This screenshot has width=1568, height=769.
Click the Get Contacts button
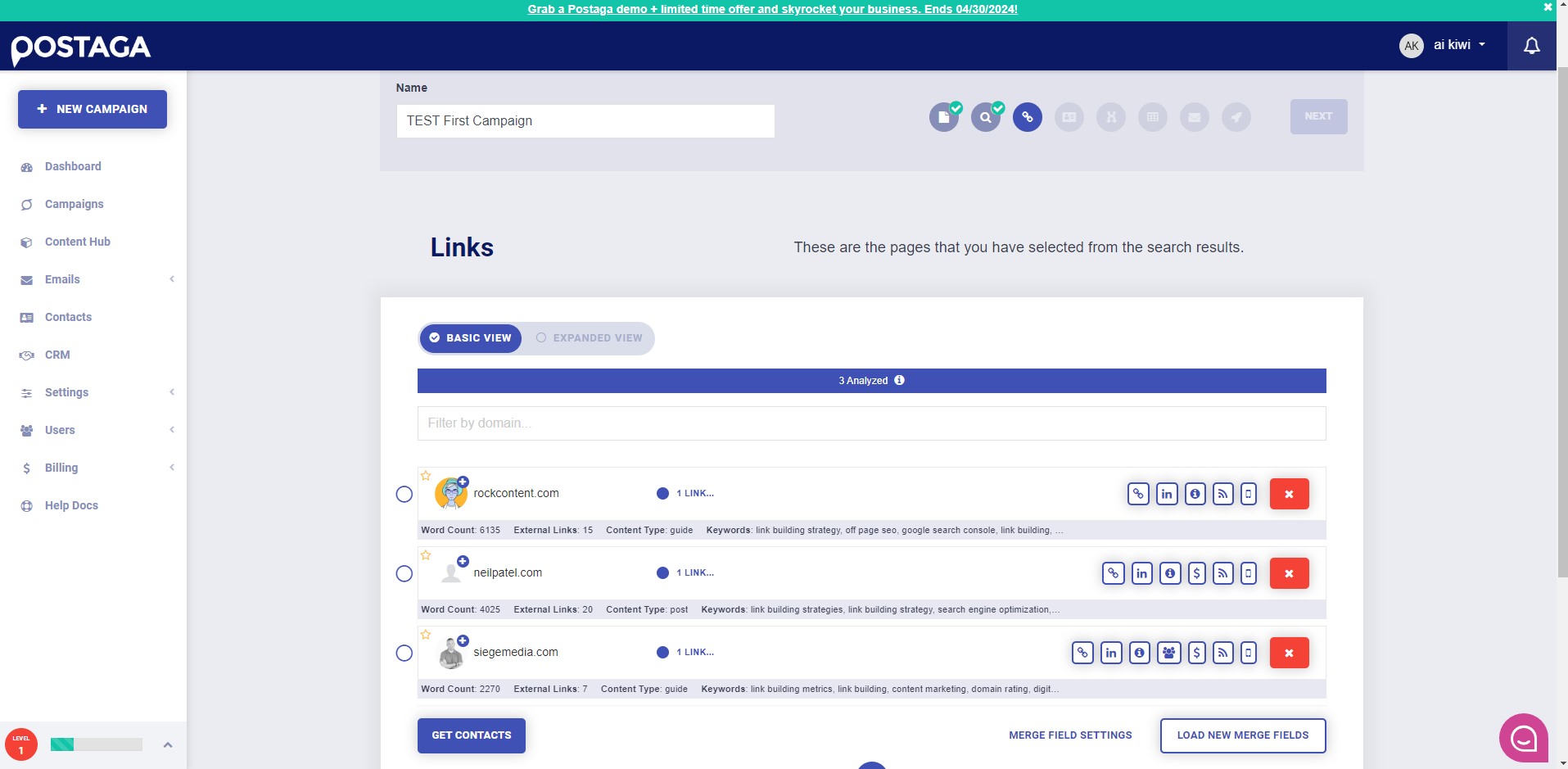pos(472,735)
